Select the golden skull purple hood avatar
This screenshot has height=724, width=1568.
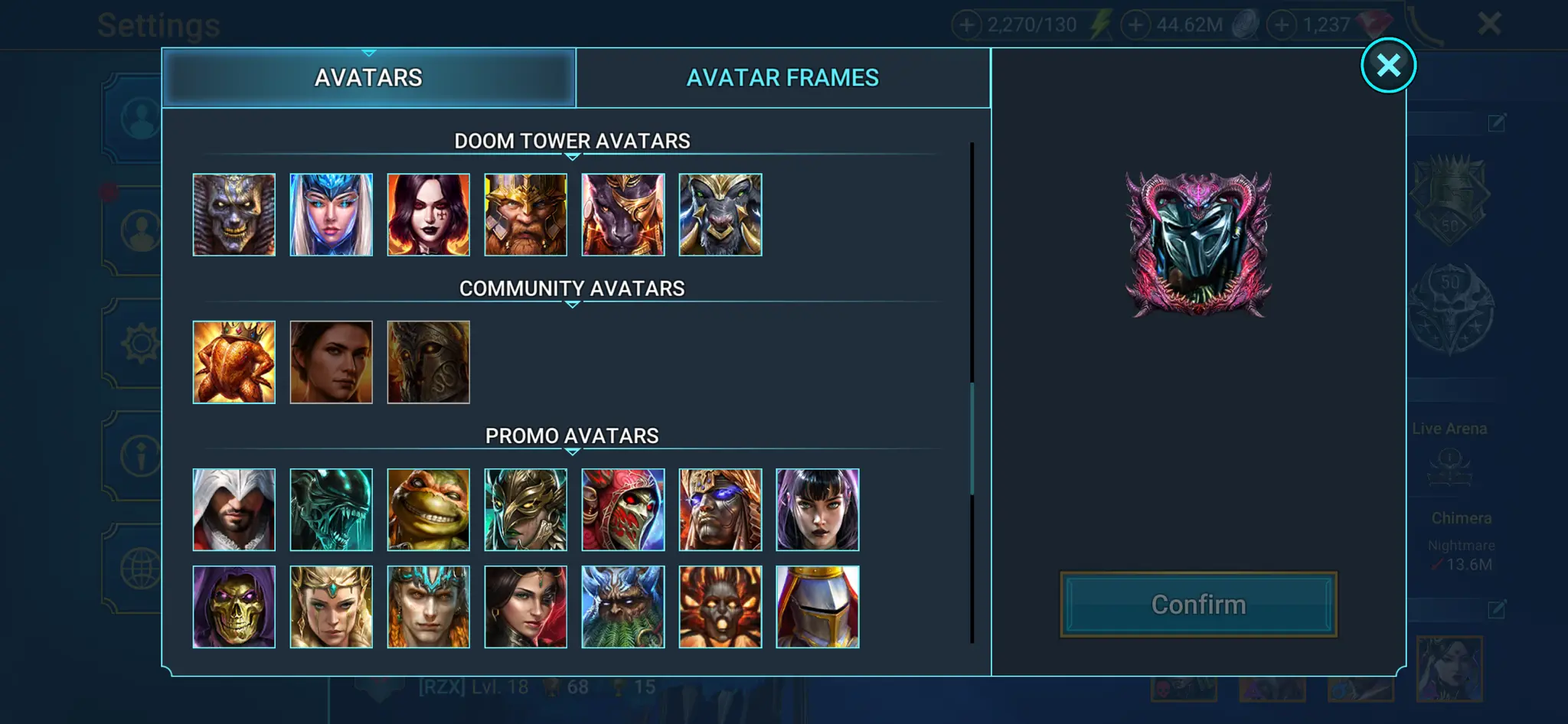tap(234, 607)
